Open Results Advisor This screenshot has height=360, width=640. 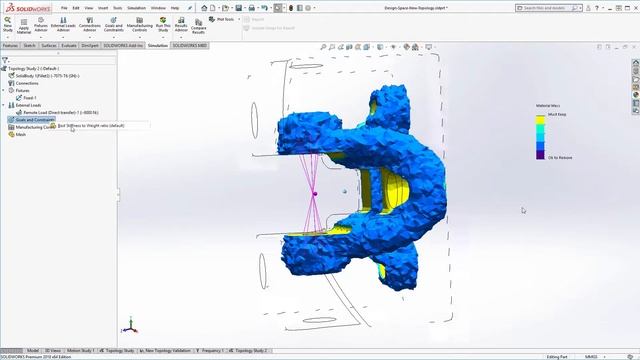181,24
